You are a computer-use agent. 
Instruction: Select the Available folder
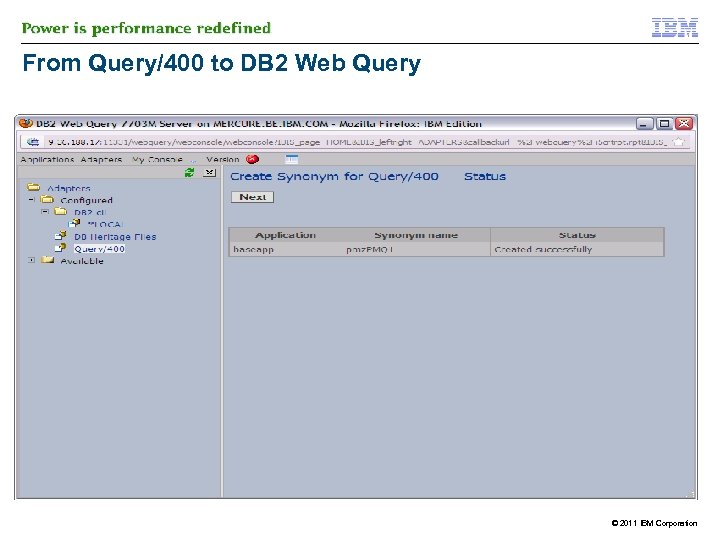pos(82,261)
